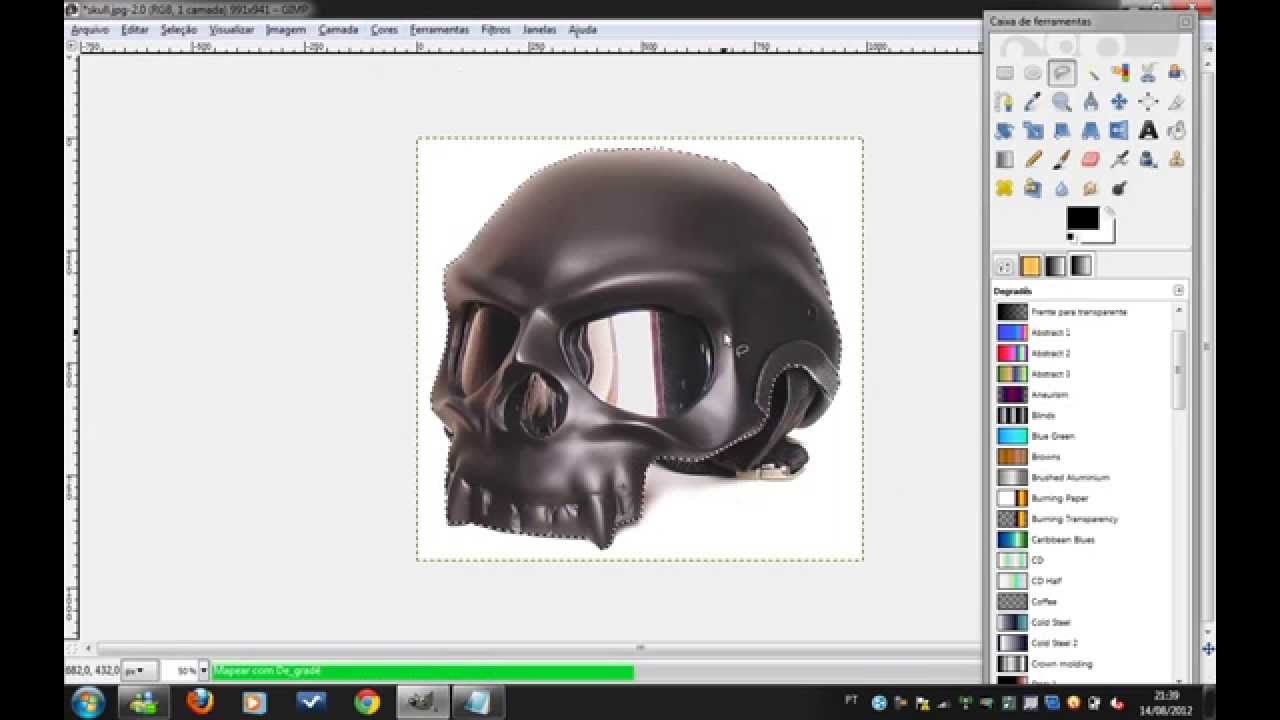Select the Rectangle Select tool
Viewport: 1280px width, 720px height.
click(1004, 73)
